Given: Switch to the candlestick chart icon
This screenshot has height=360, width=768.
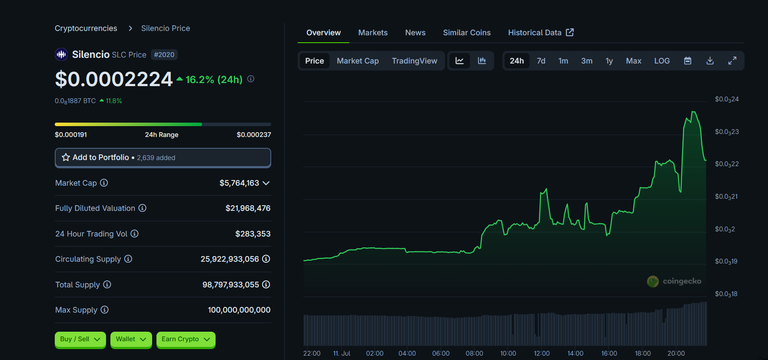Looking at the screenshot, I should click(482, 61).
